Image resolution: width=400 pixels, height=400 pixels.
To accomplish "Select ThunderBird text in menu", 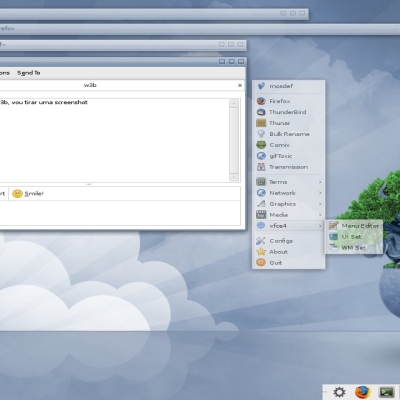I will (287, 112).
